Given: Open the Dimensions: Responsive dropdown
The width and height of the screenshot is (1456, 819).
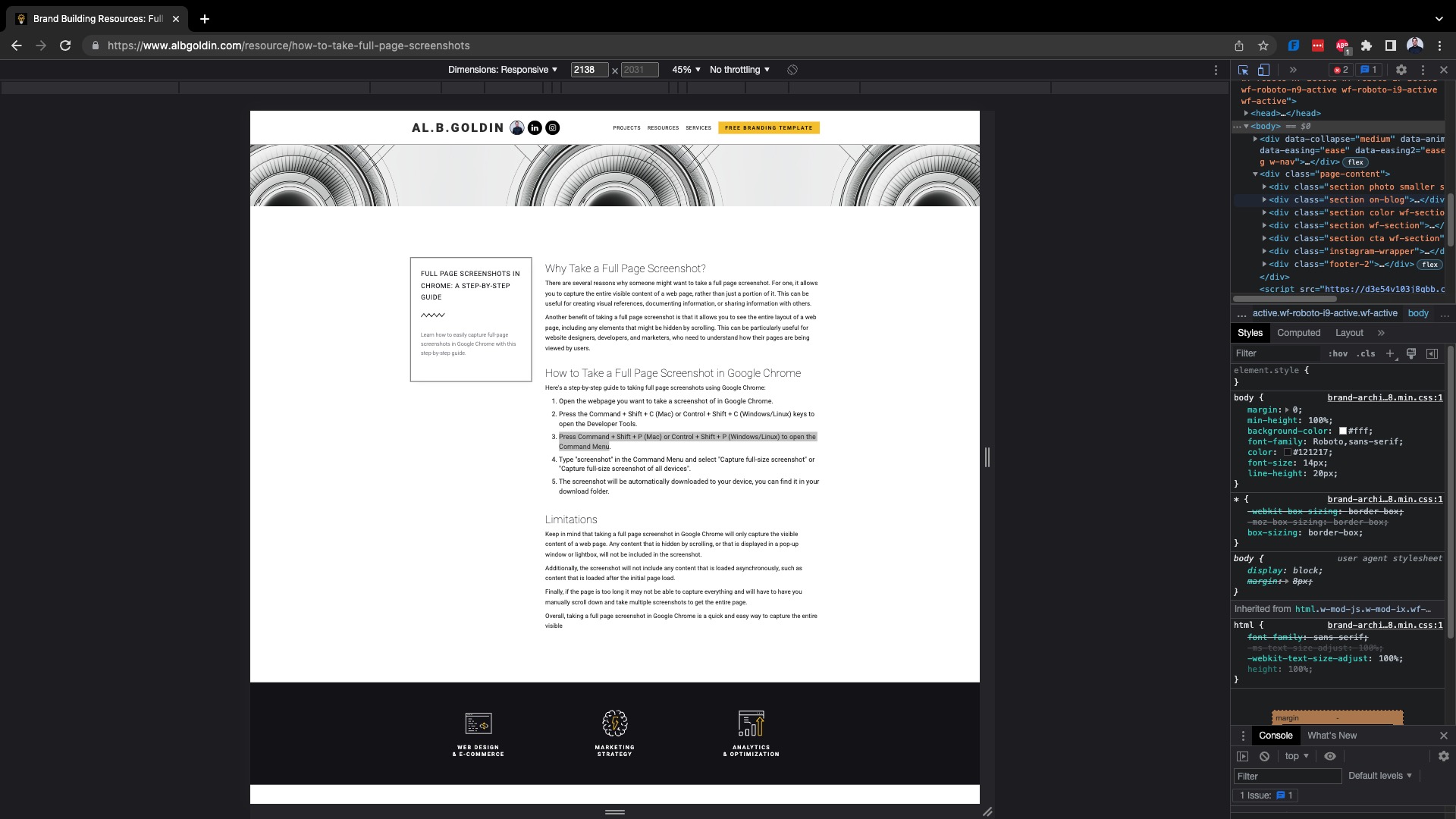Looking at the screenshot, I should (x=503, y=70).
